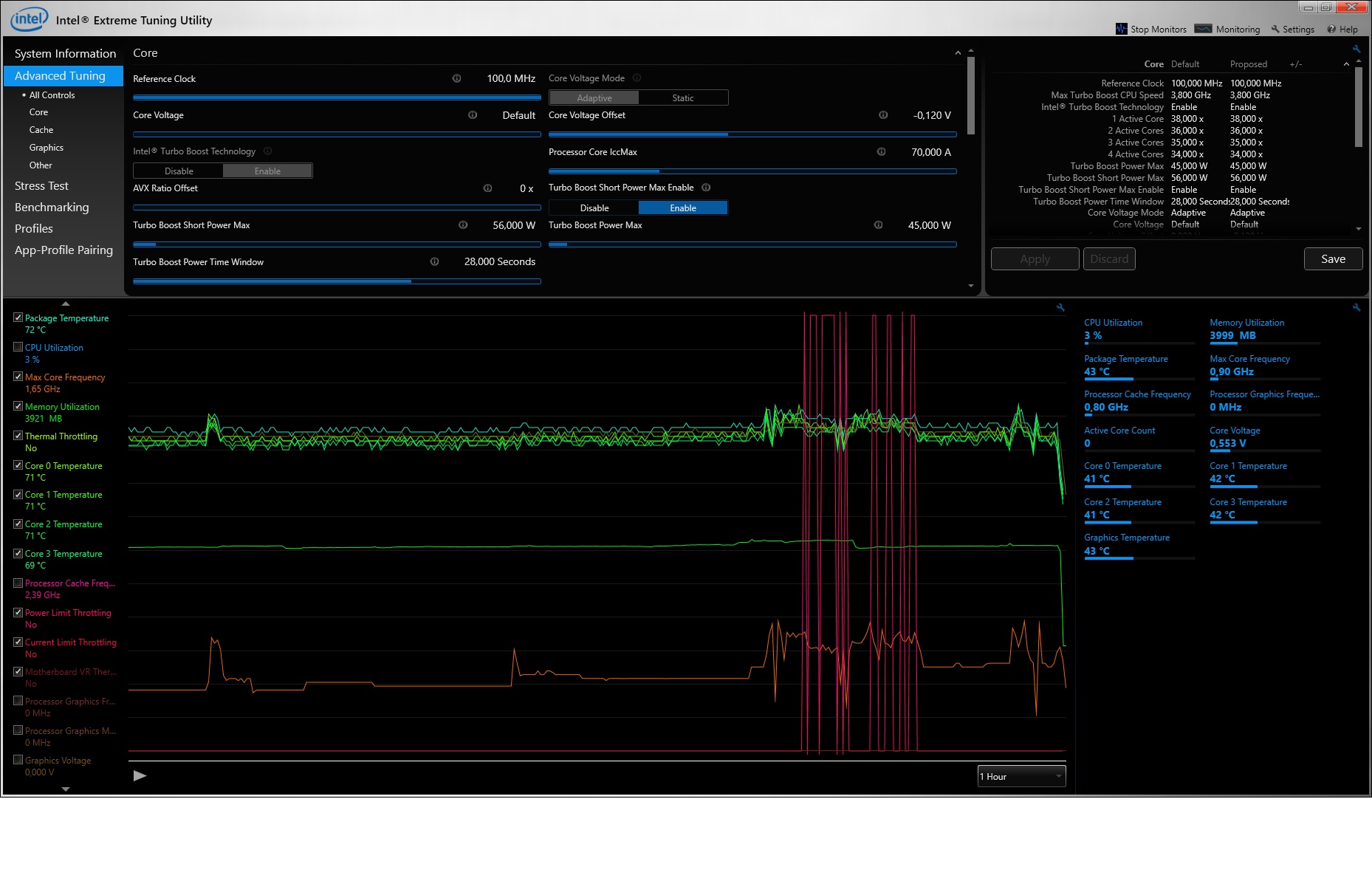Click the Turbo Boost Short Power Max info icon

pos(463,225)
